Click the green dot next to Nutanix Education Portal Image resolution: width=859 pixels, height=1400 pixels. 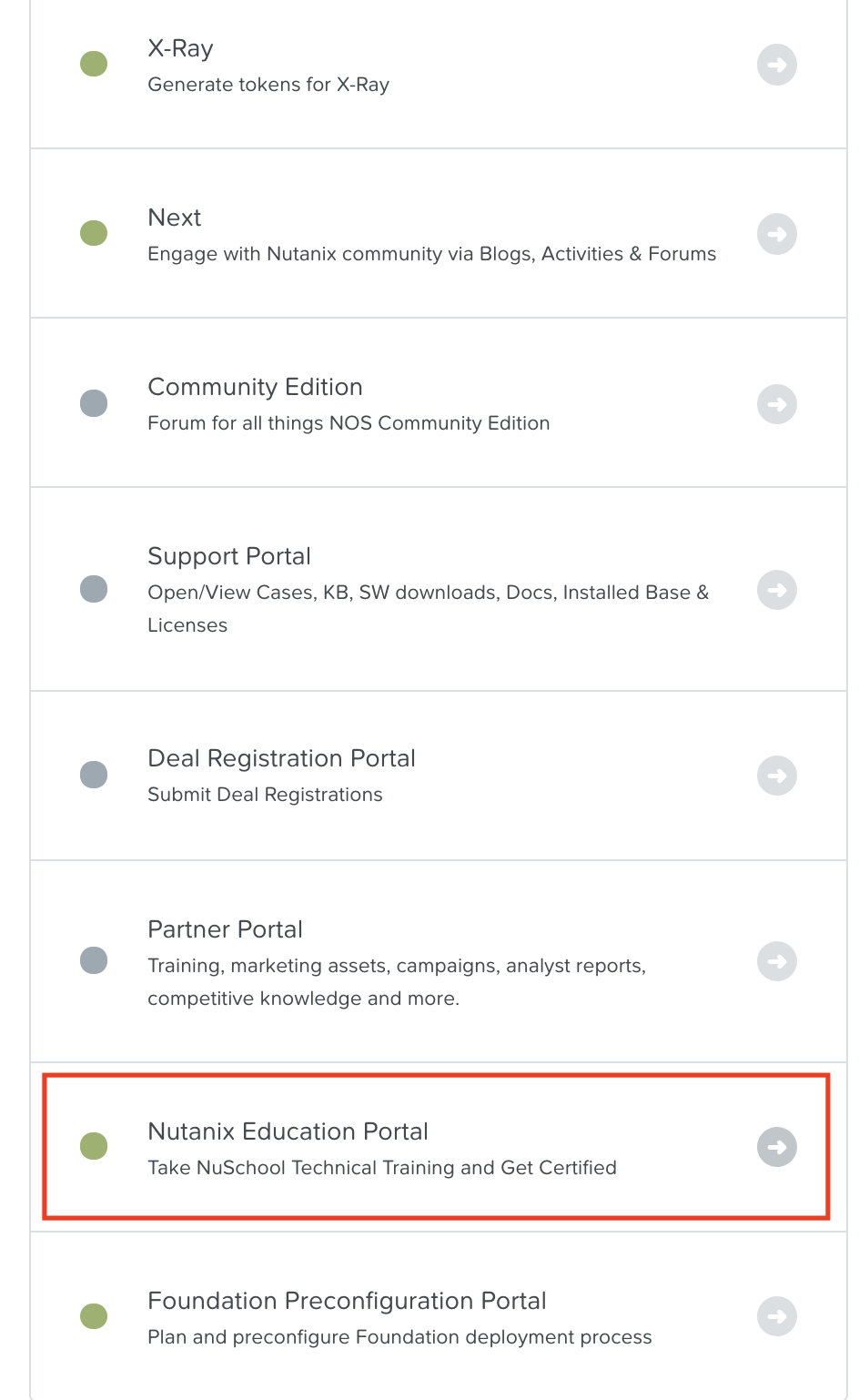pos(94,1146)
